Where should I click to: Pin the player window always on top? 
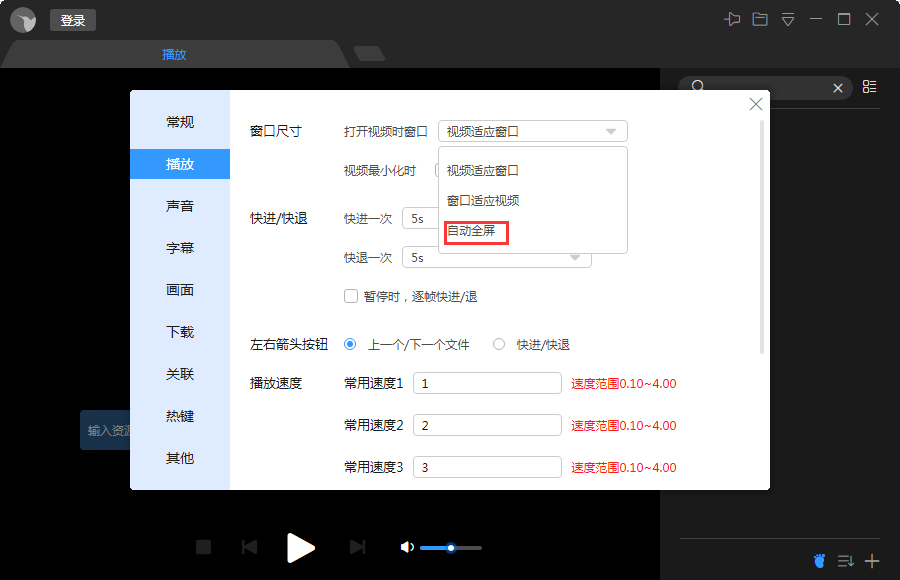[732, 18]
